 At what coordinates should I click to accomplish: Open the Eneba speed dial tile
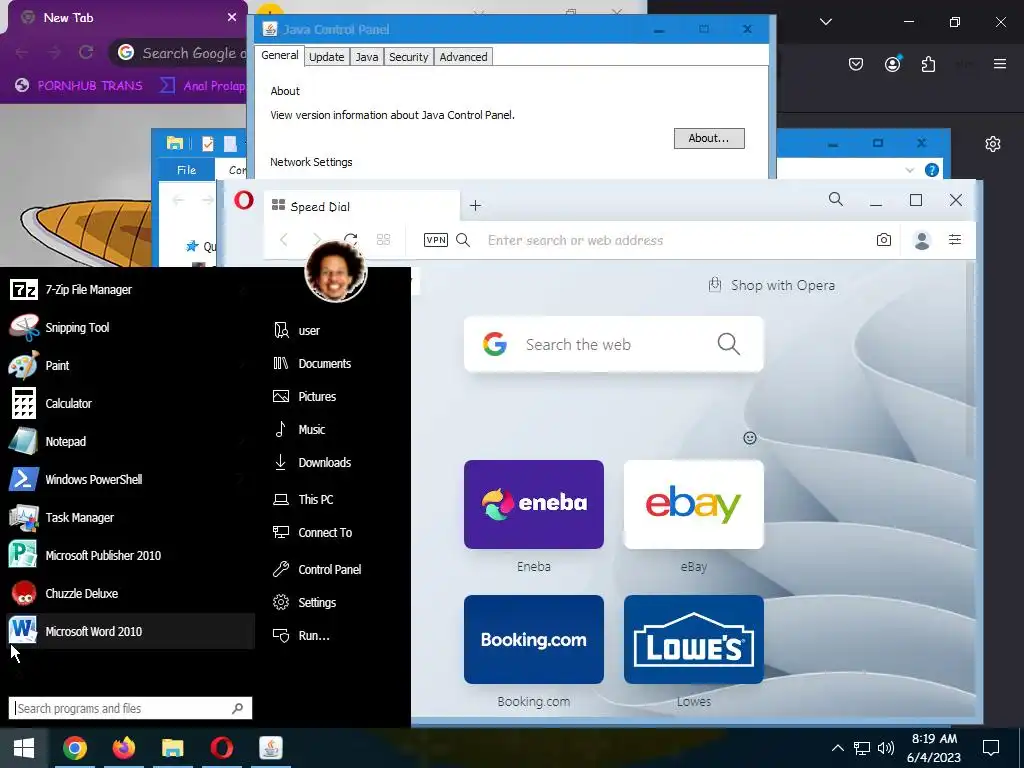pyautogui.click(x=534, y=504)
